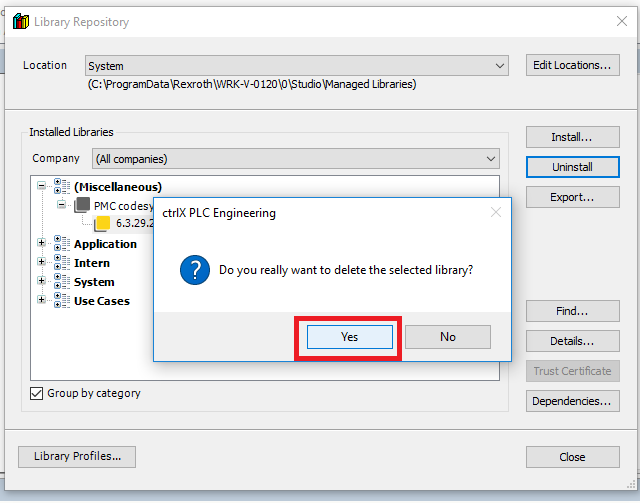
Task: Select the yellow 6.3.29 version icon
Action: click(102, 223)
